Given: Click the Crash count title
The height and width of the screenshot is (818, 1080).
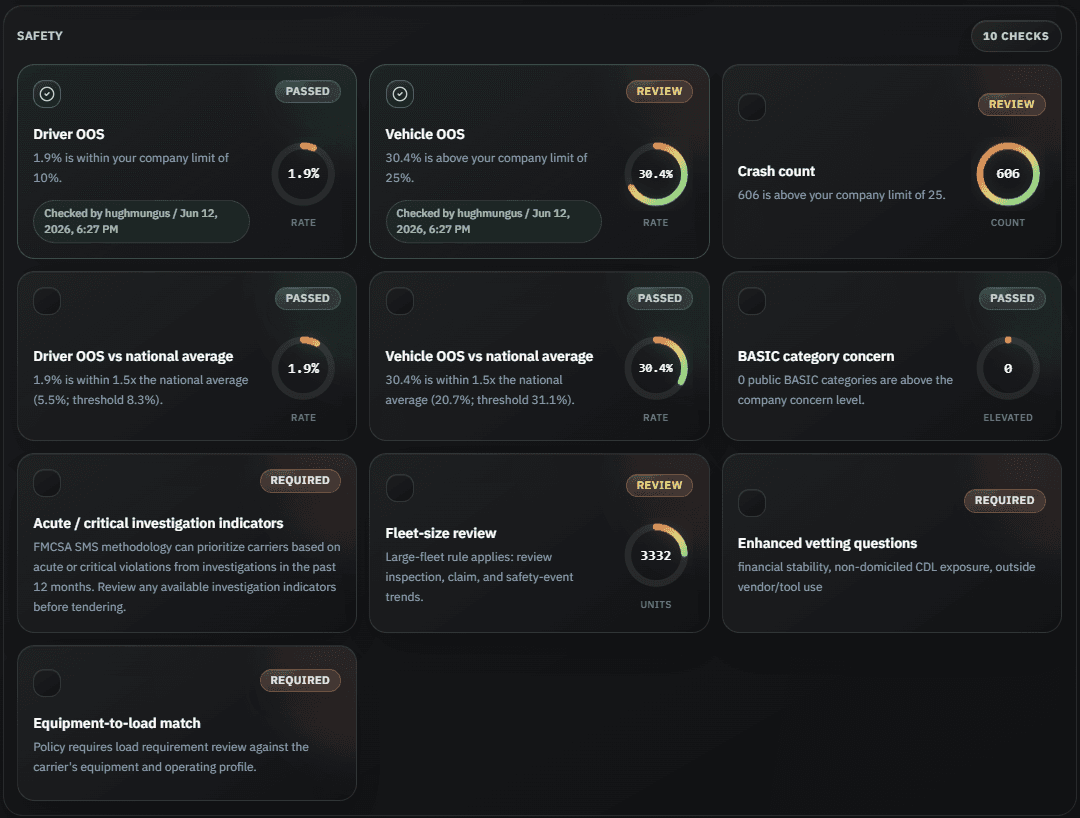Looking at the screenshot, I should point(776,171).
